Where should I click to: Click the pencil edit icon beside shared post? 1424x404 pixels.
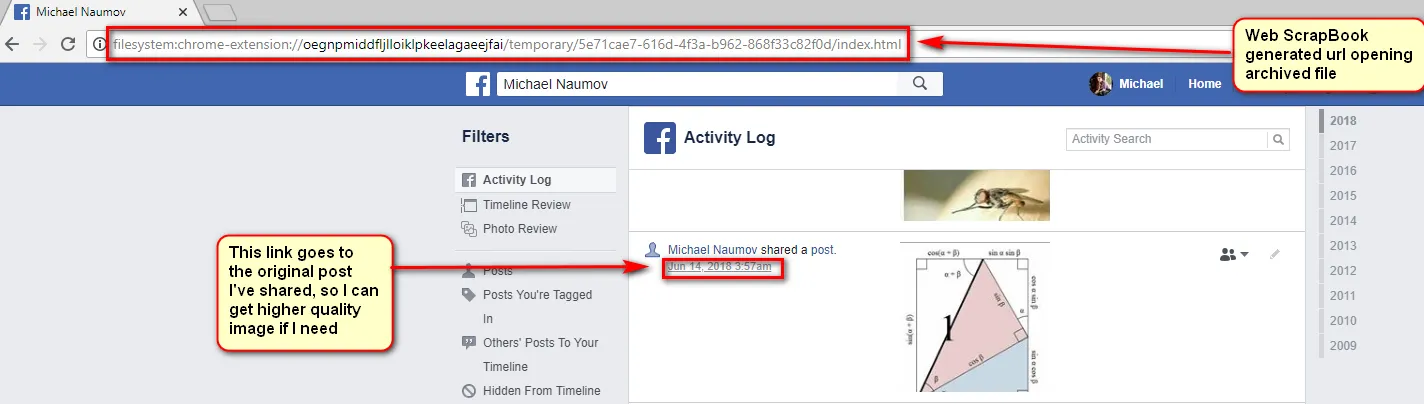pyautogui.click(x=1274, y=254)
